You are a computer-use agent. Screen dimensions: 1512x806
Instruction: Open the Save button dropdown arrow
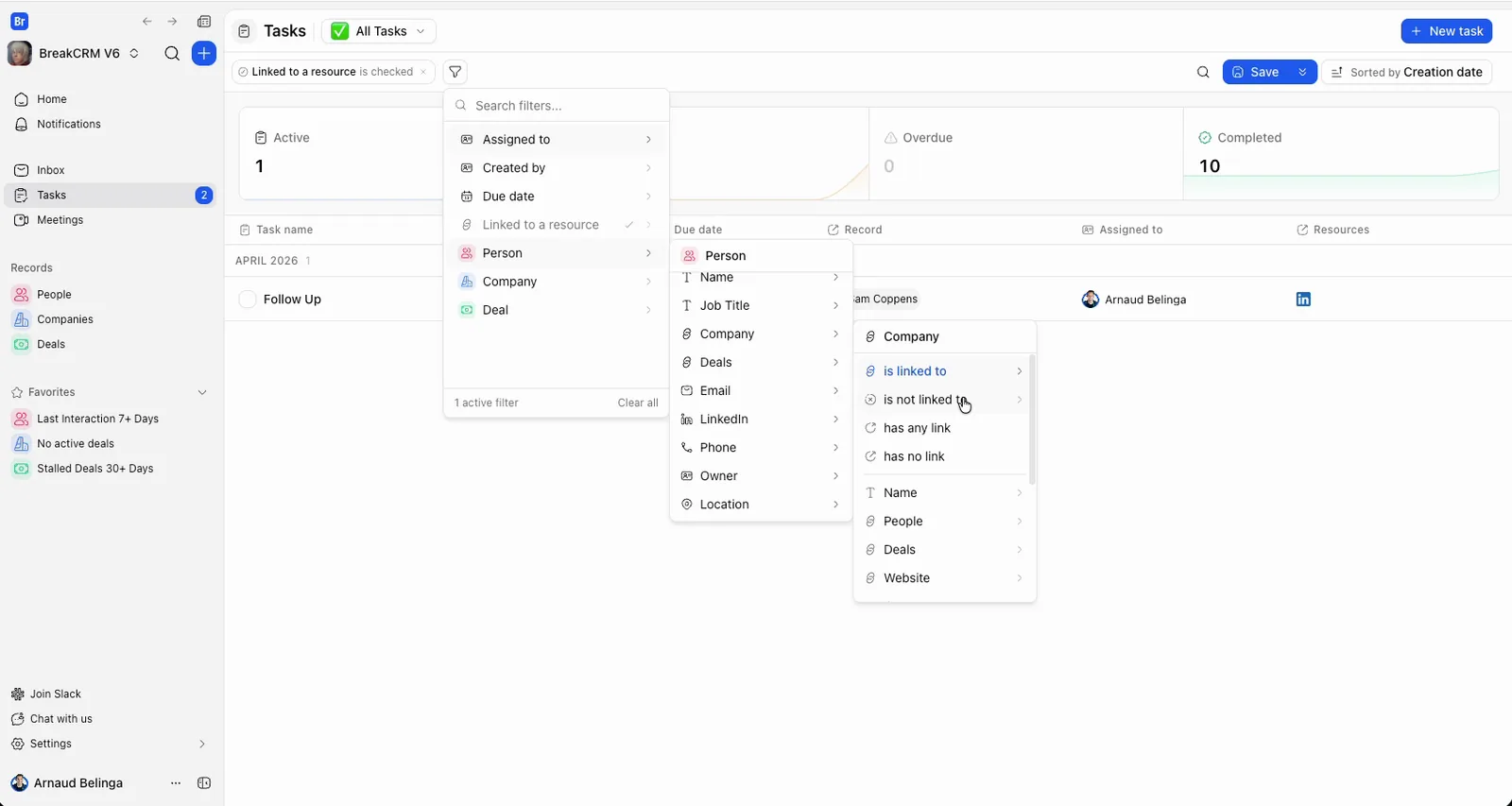1302,72
